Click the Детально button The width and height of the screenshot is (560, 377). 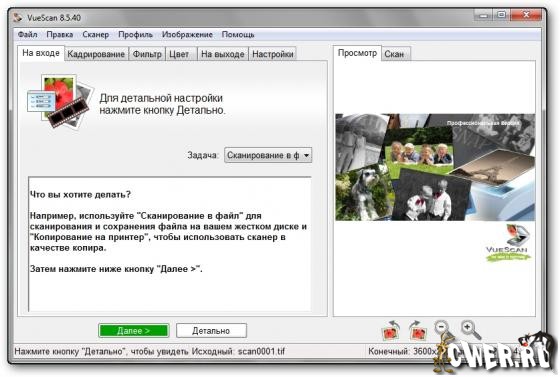(211, 331)
